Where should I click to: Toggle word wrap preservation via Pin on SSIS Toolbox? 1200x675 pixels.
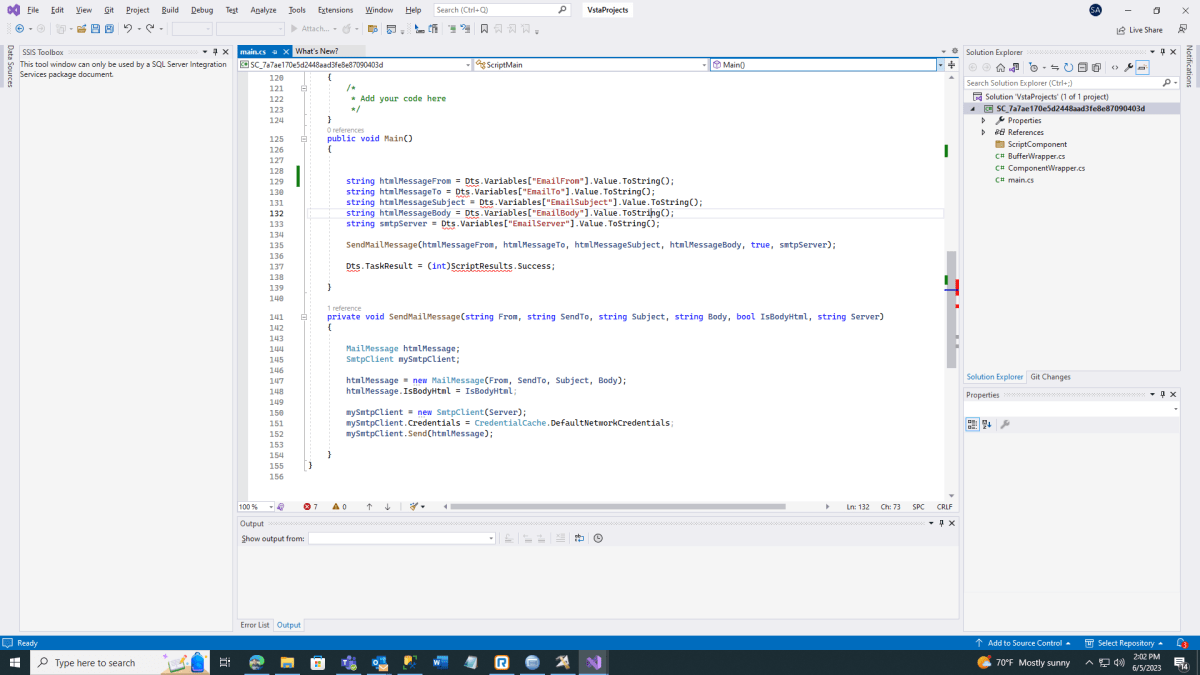(x=214, y=52)
